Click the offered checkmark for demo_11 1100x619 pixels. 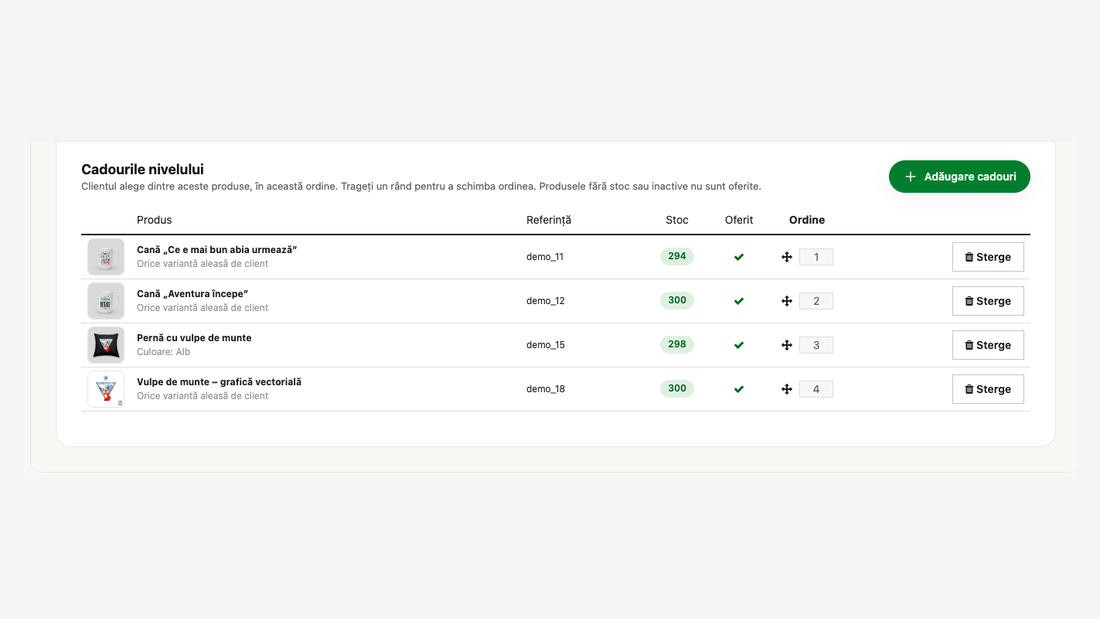739,257
